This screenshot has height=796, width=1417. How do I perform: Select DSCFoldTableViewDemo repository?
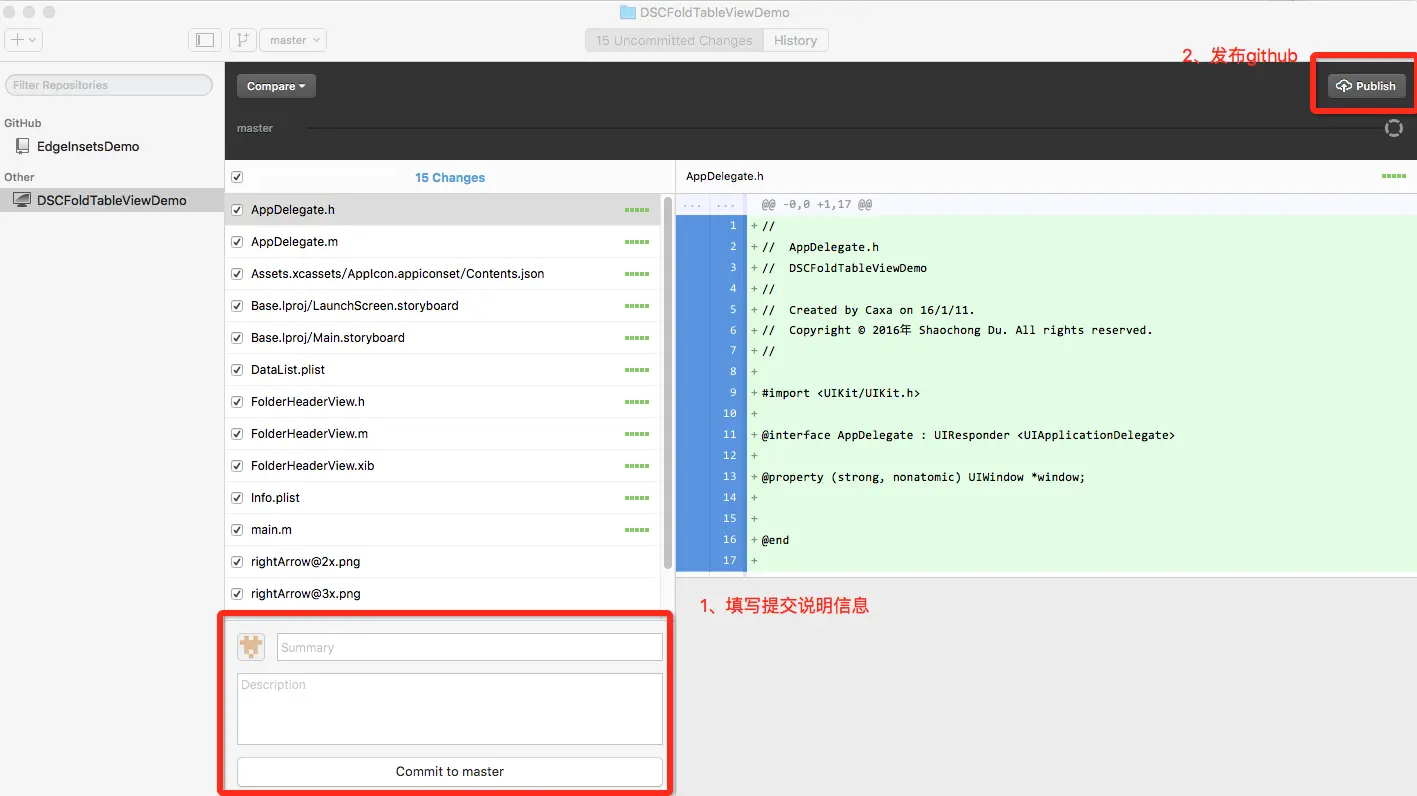[112, 200]
